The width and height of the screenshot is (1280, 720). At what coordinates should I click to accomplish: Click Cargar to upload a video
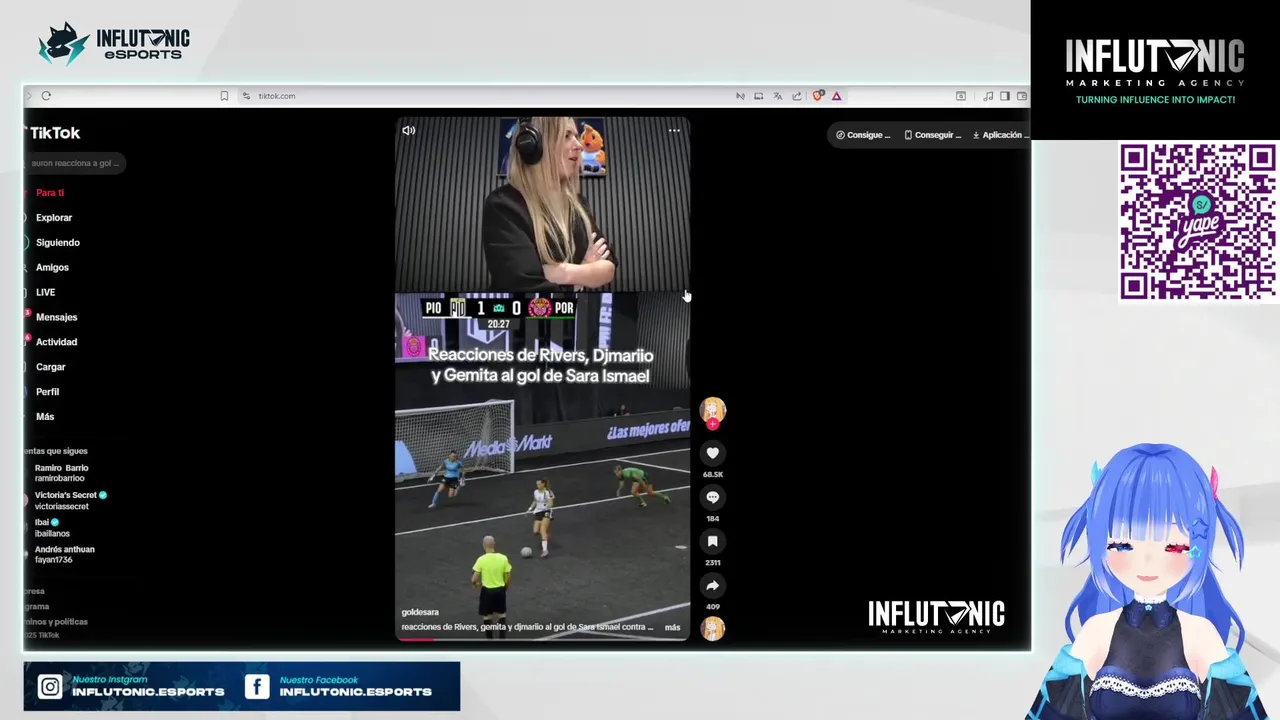pyautogui.click(x=50, y=367)
